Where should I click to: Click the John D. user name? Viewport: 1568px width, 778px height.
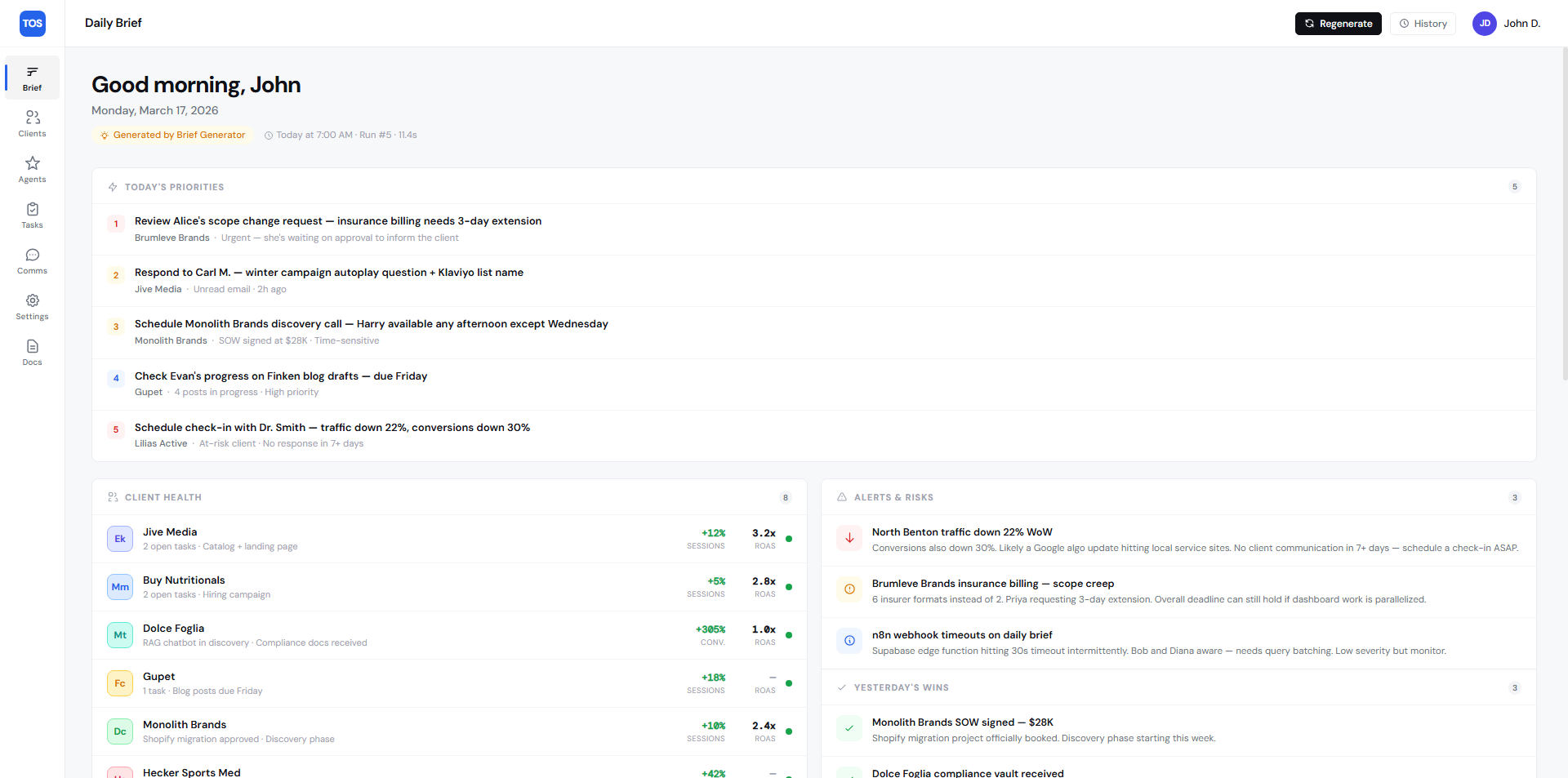[x=1522, y=24]
